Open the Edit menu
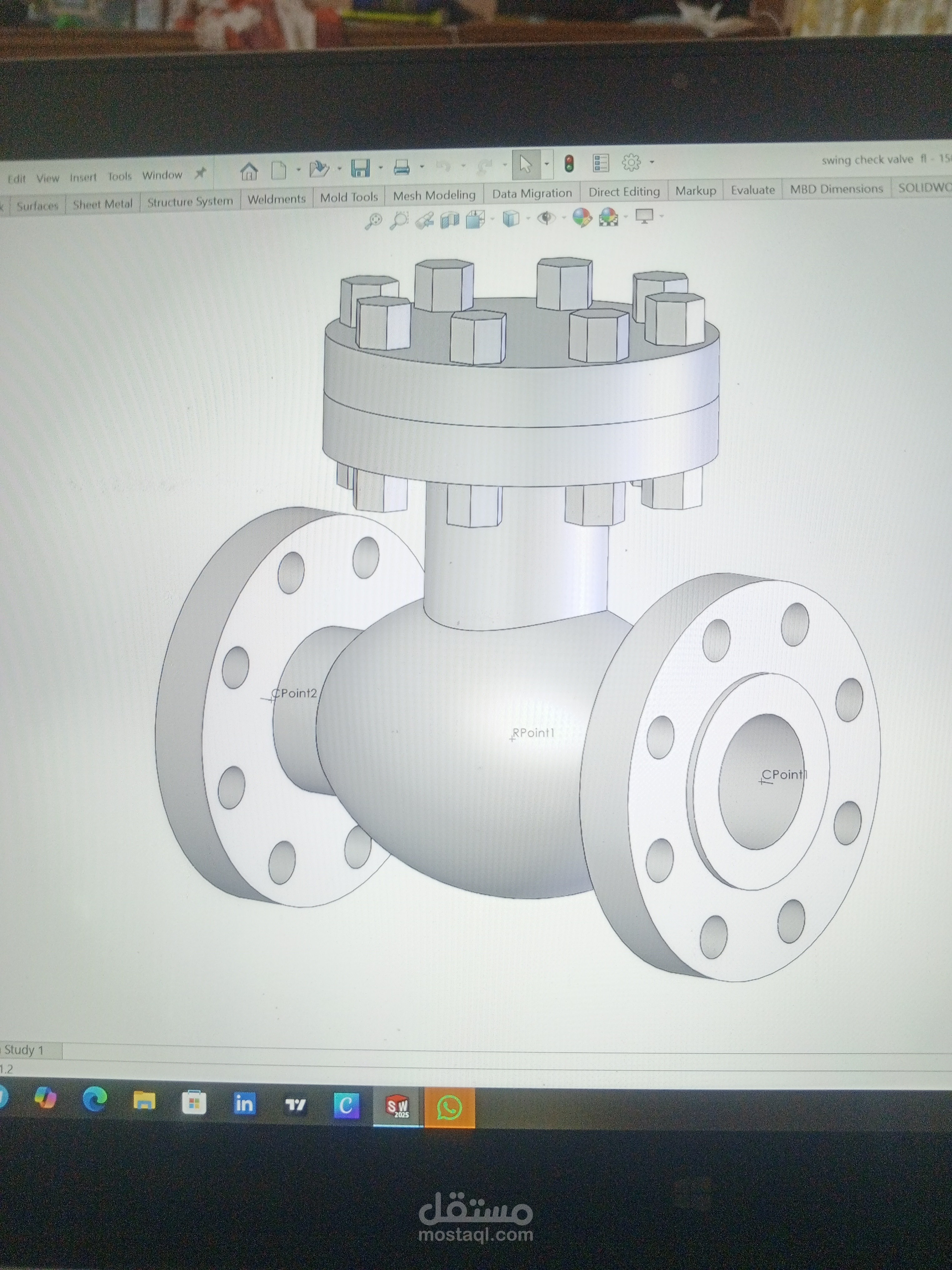Viewport: 952px width, 1270px height. pos(17,179)
